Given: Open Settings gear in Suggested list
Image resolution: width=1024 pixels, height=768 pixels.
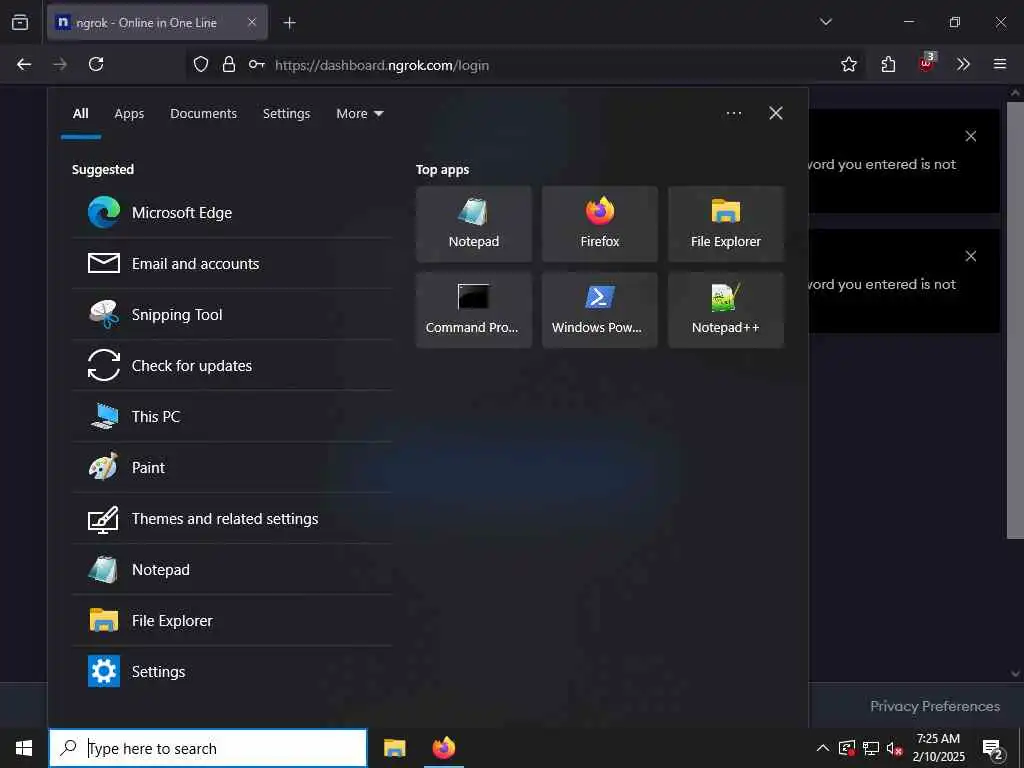Looking at the screenshot, I should pos(232,671).
